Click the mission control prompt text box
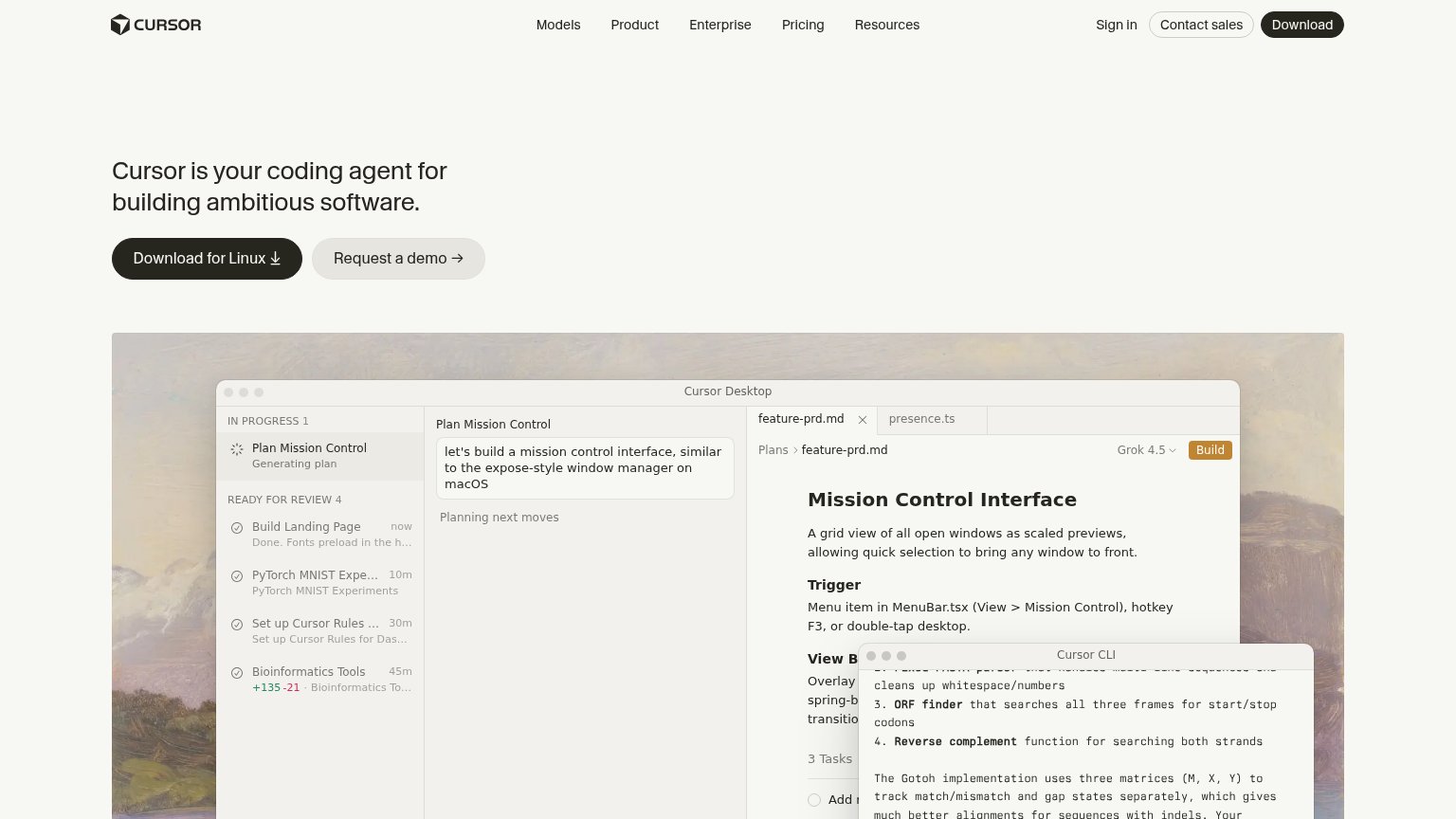 coord(585,468)
